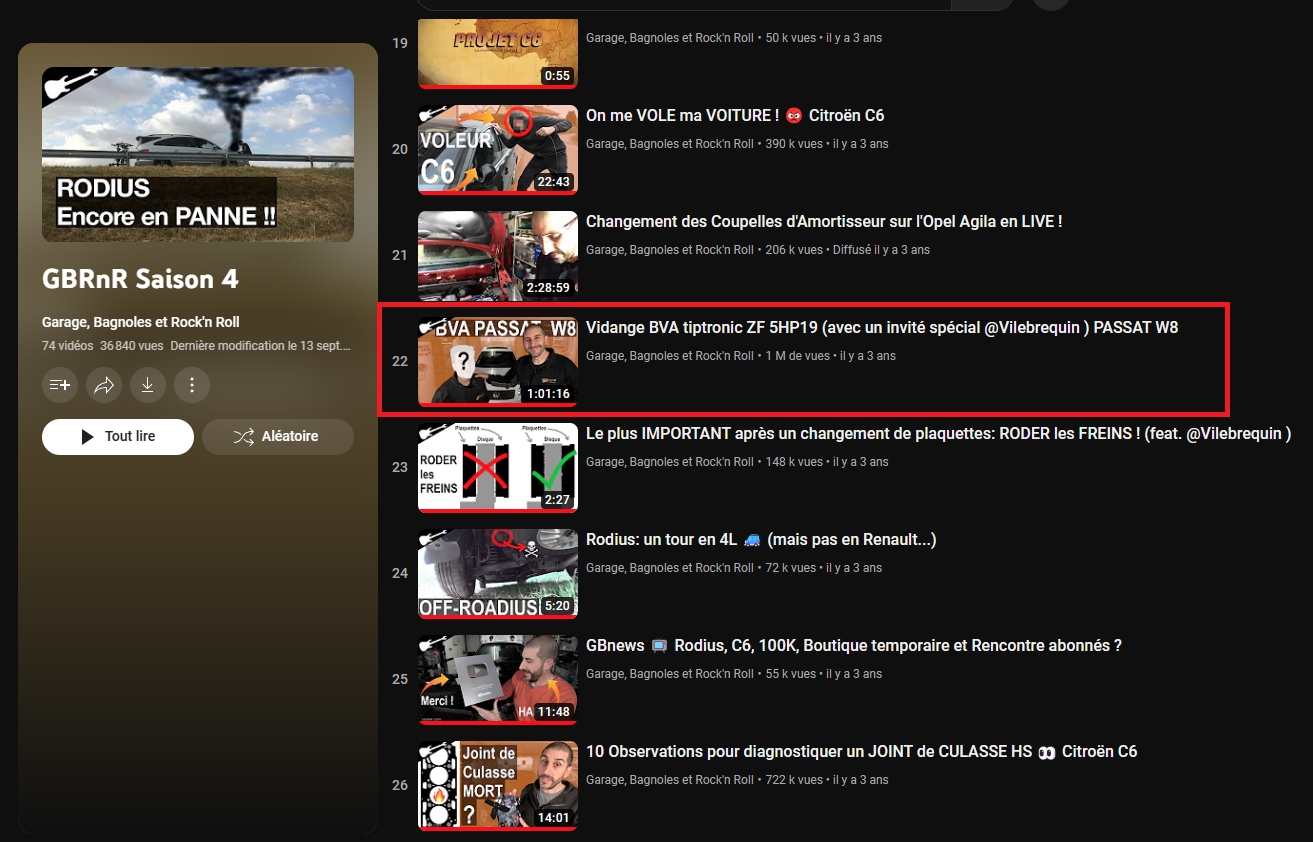Play the "VOLEUR C6" thumbnail video
1313x842 pixels.
tap(498, 149)
